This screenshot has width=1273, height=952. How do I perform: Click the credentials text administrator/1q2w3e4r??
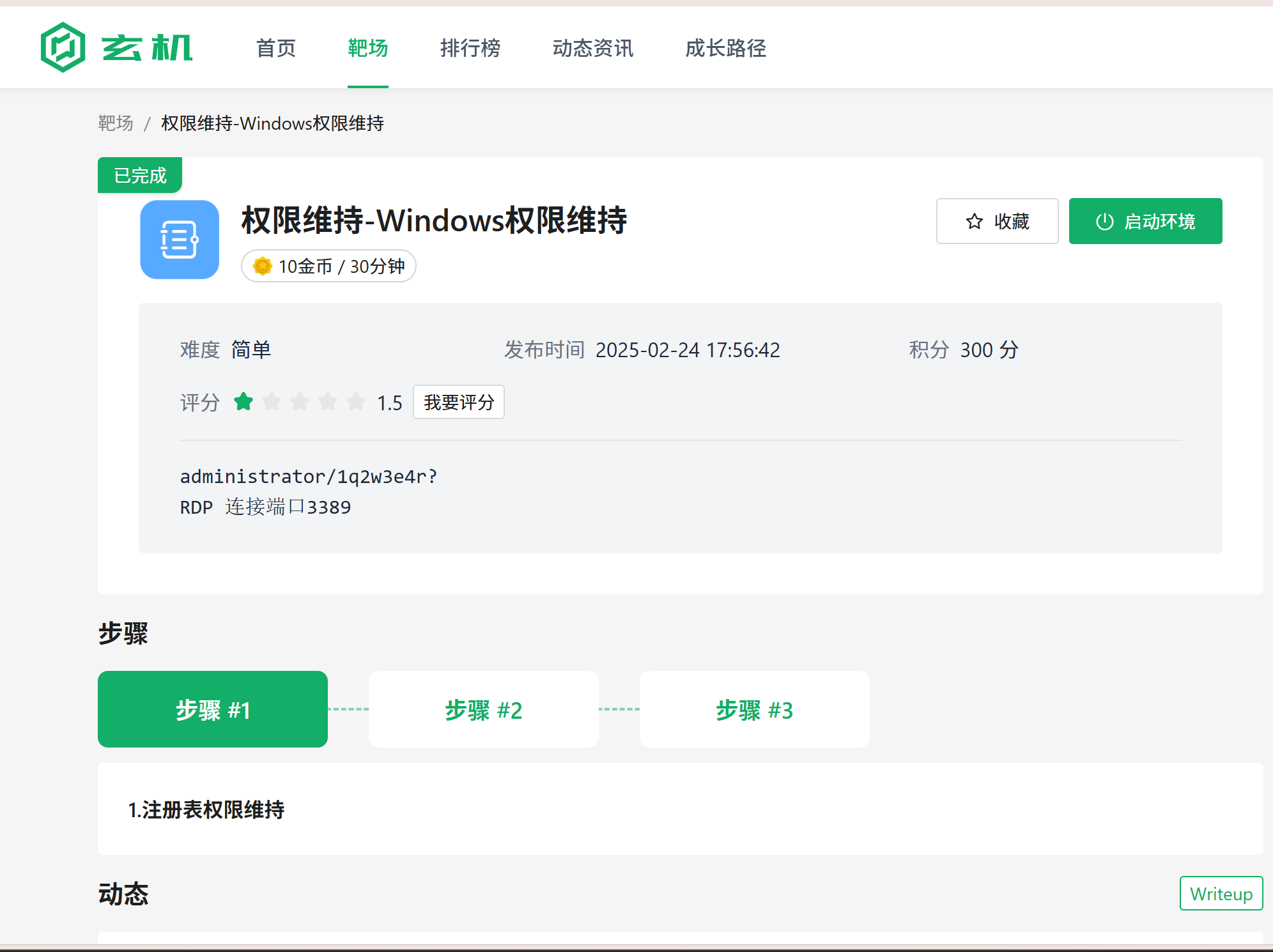(309, 477)
